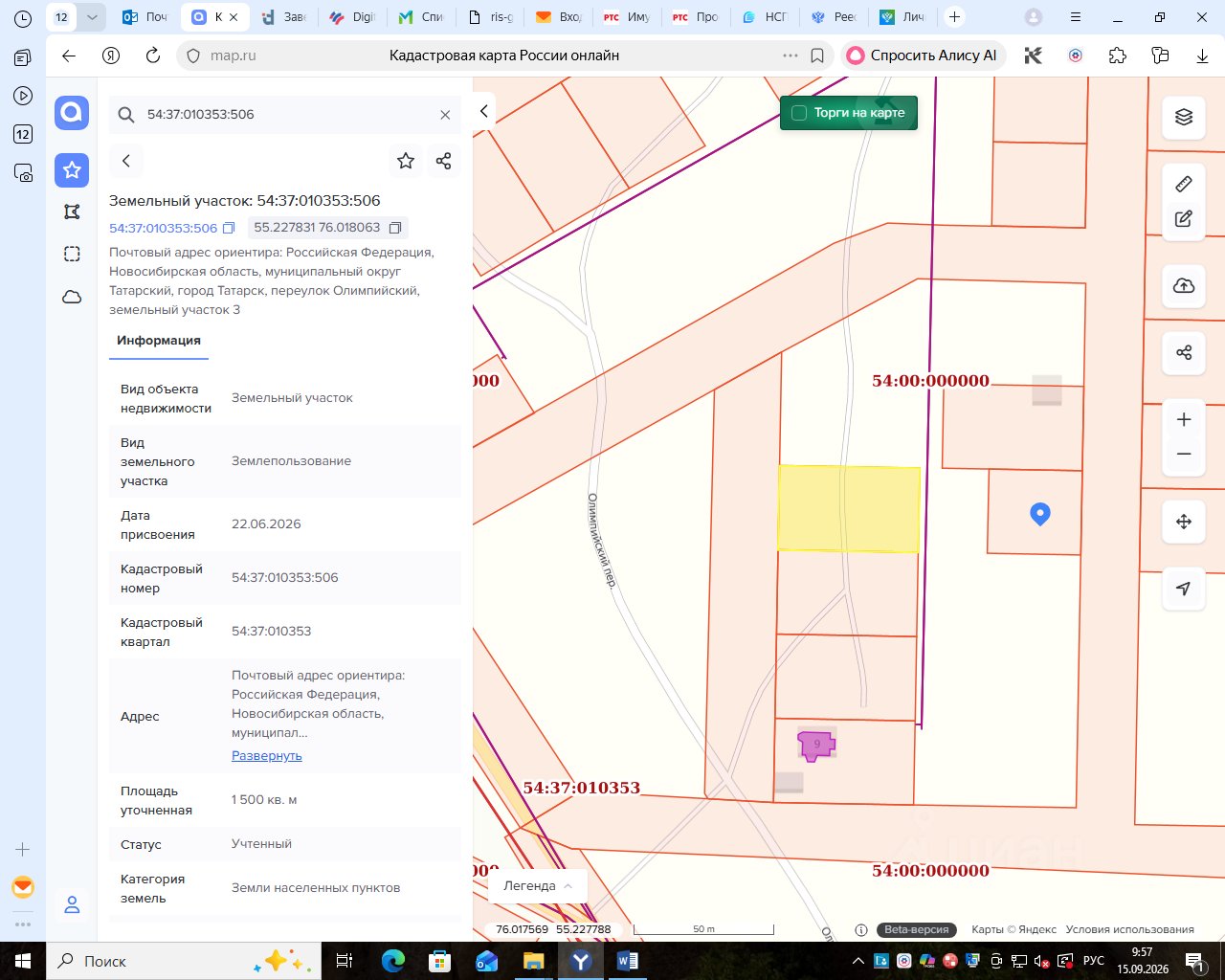Viewport: 1225px width, 980px height.
Task: Open the map layers icon
Action: tap(1184, 117)
